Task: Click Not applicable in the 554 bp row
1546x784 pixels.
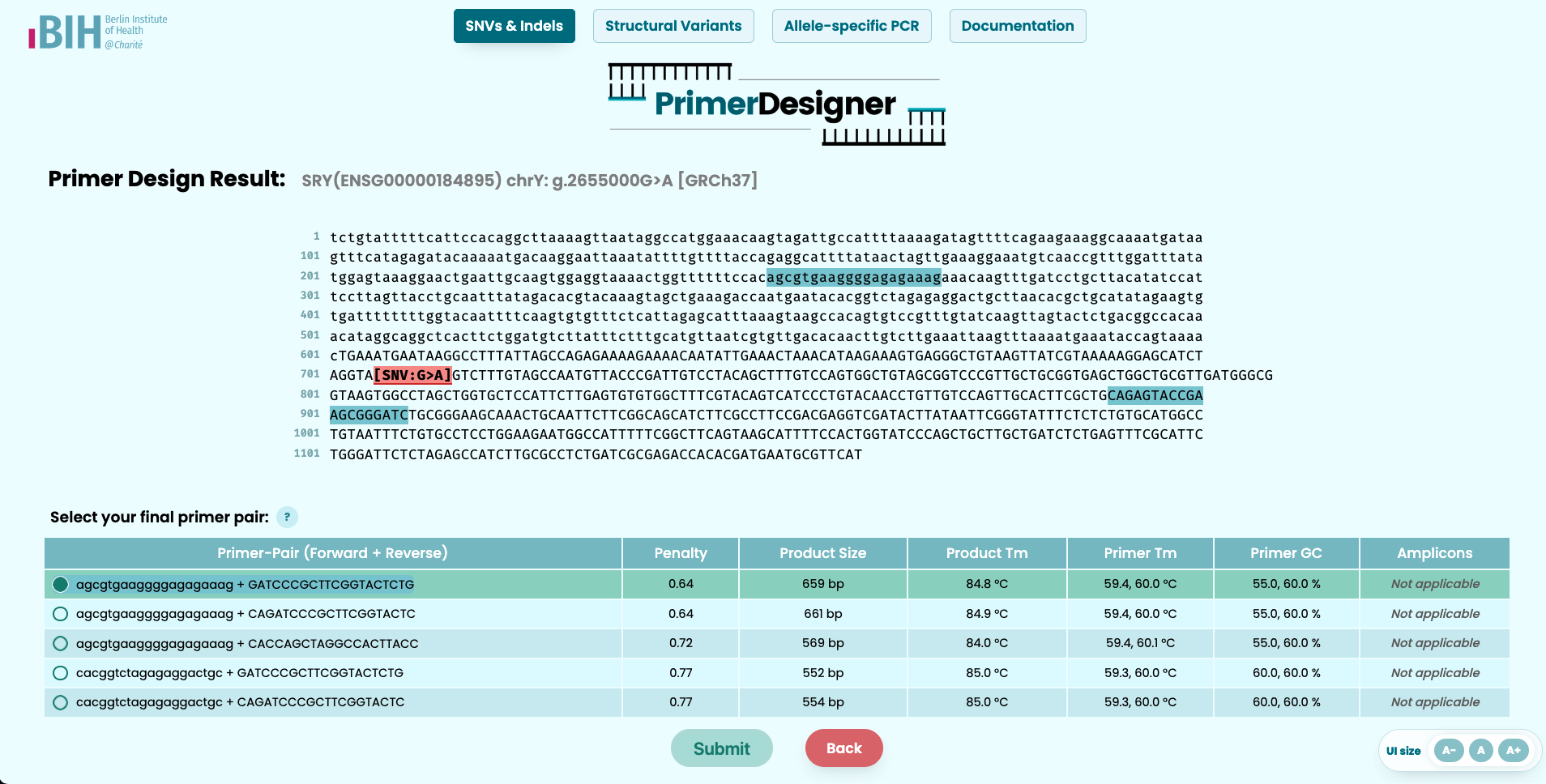Action: click(x=1435, y=702)
